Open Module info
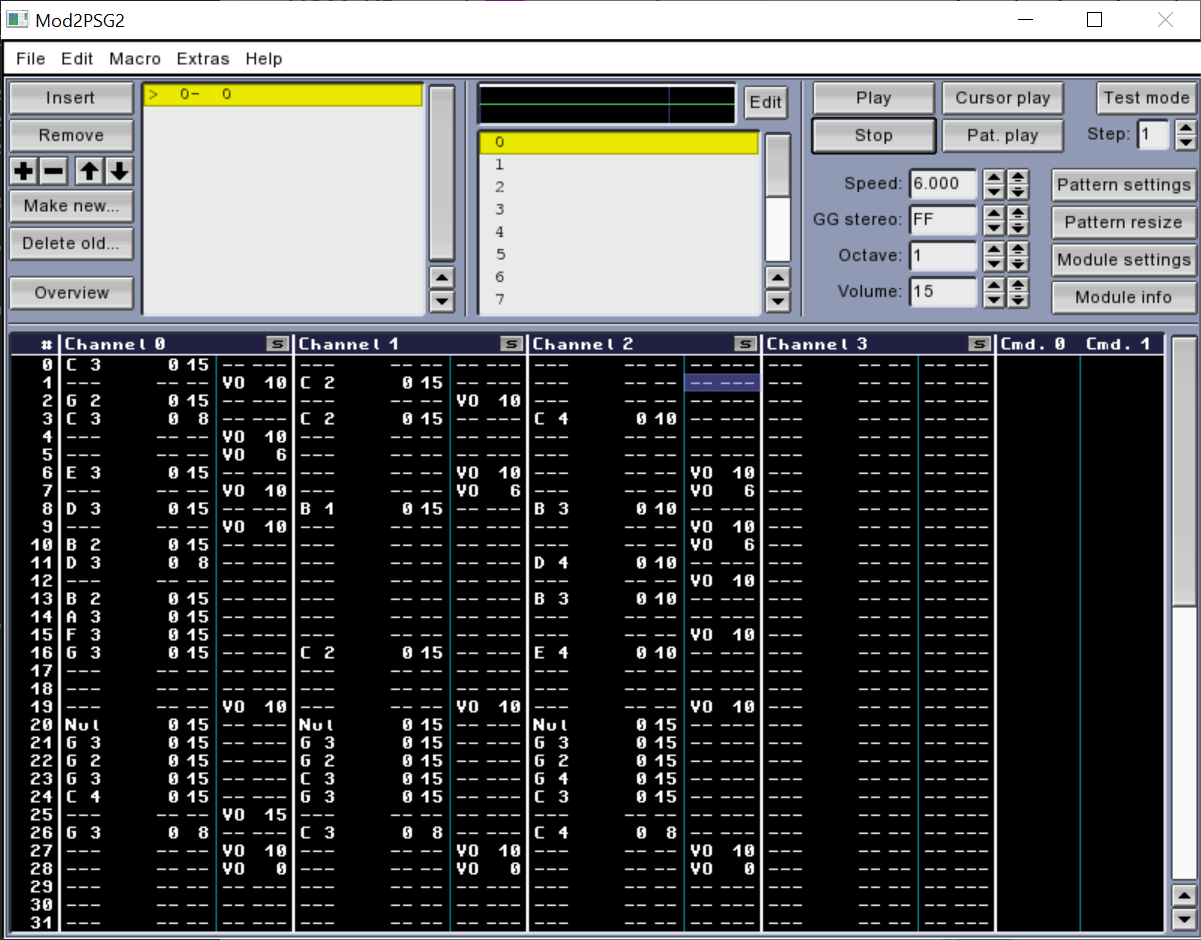This screenshot has width=1201, height=940. pos(1124,297)
